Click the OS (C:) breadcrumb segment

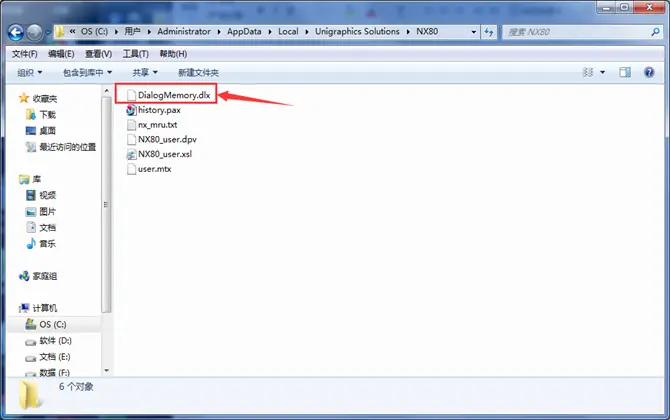tap(94, 32)
